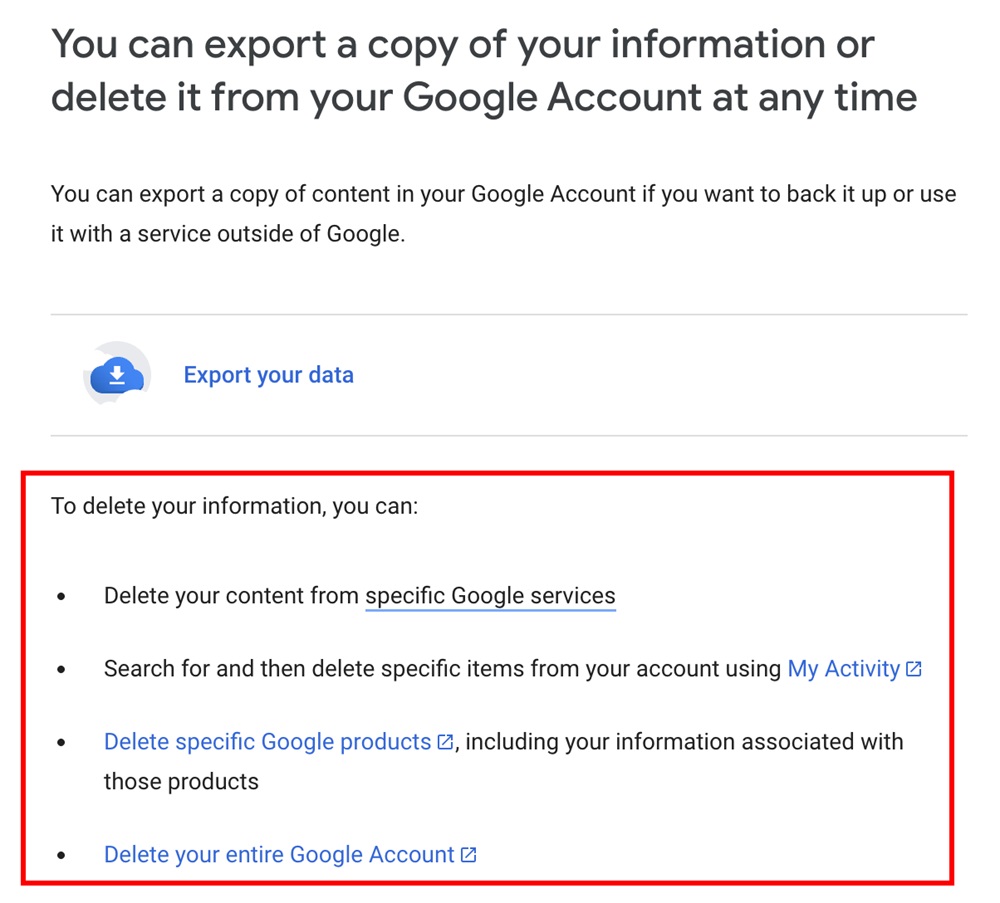Open Delete specific Google products link

coord(268,742)
